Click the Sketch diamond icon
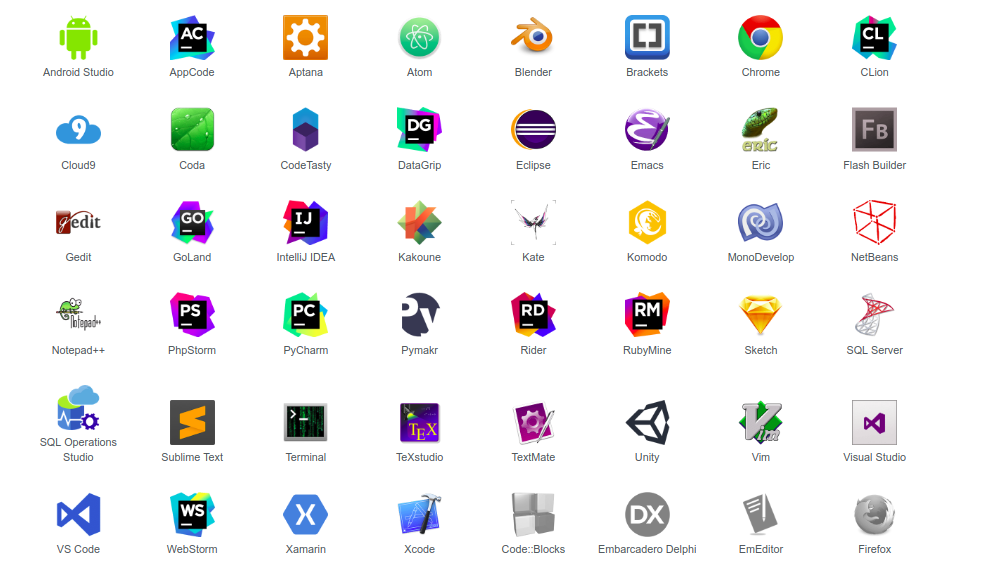Image resolution: width=988 pixels, height=579 pixels. (761, 314)
